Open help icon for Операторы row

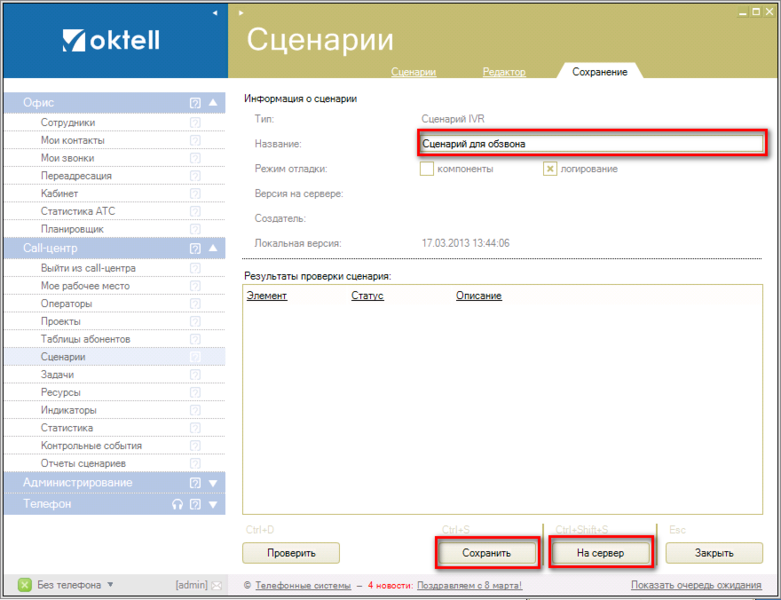coord(195,304)
